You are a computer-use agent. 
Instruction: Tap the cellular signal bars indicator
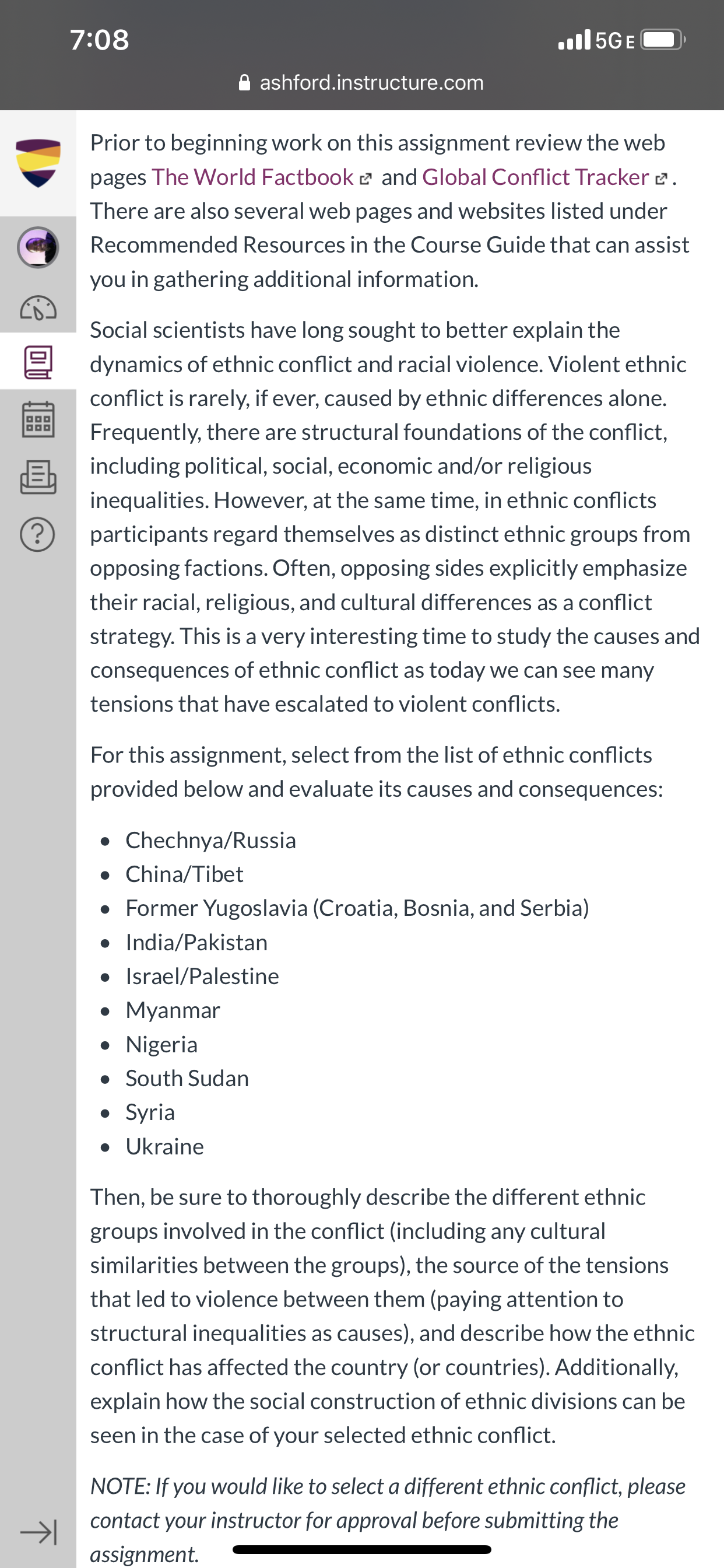click(574, 40)
